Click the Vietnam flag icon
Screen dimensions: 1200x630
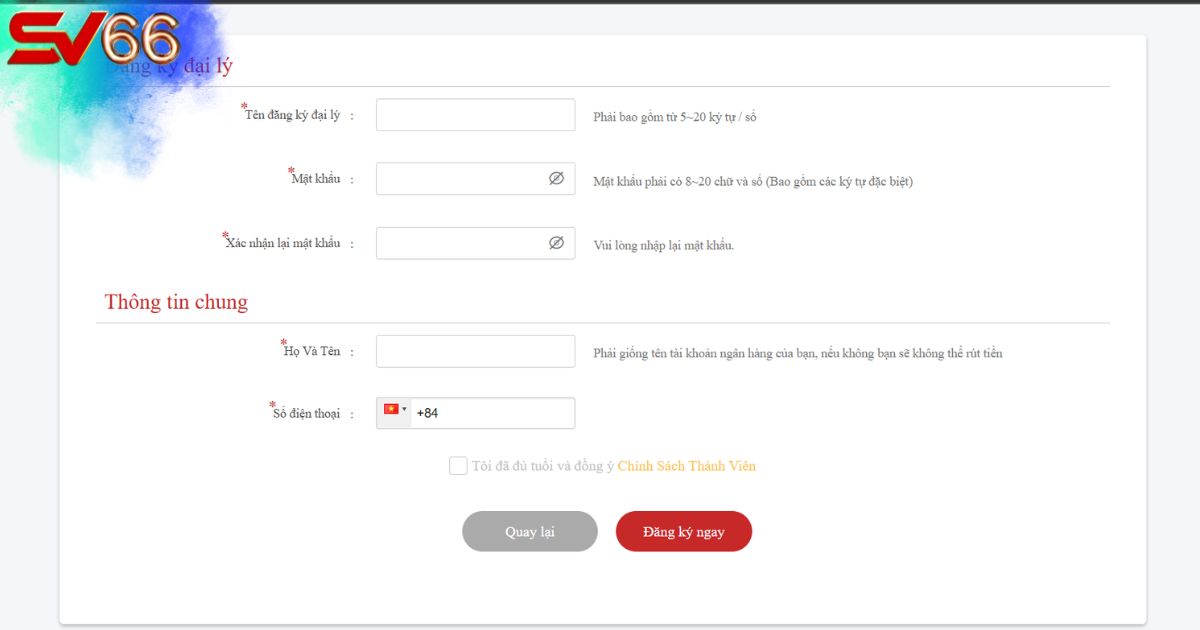(x=391, y=409)
